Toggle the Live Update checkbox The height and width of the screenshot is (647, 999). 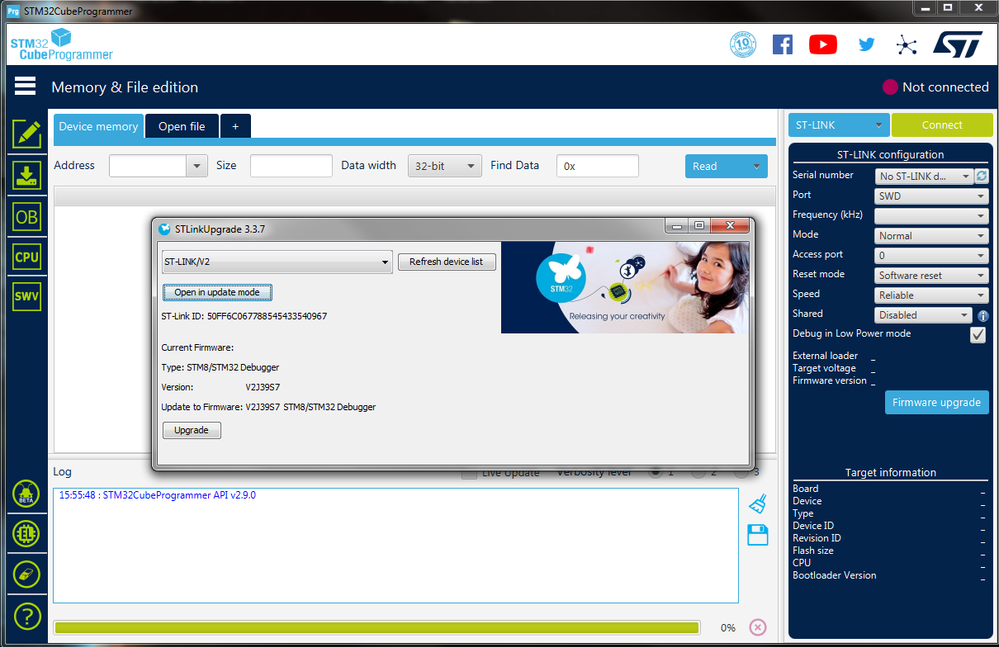click(x=469, y=473)
